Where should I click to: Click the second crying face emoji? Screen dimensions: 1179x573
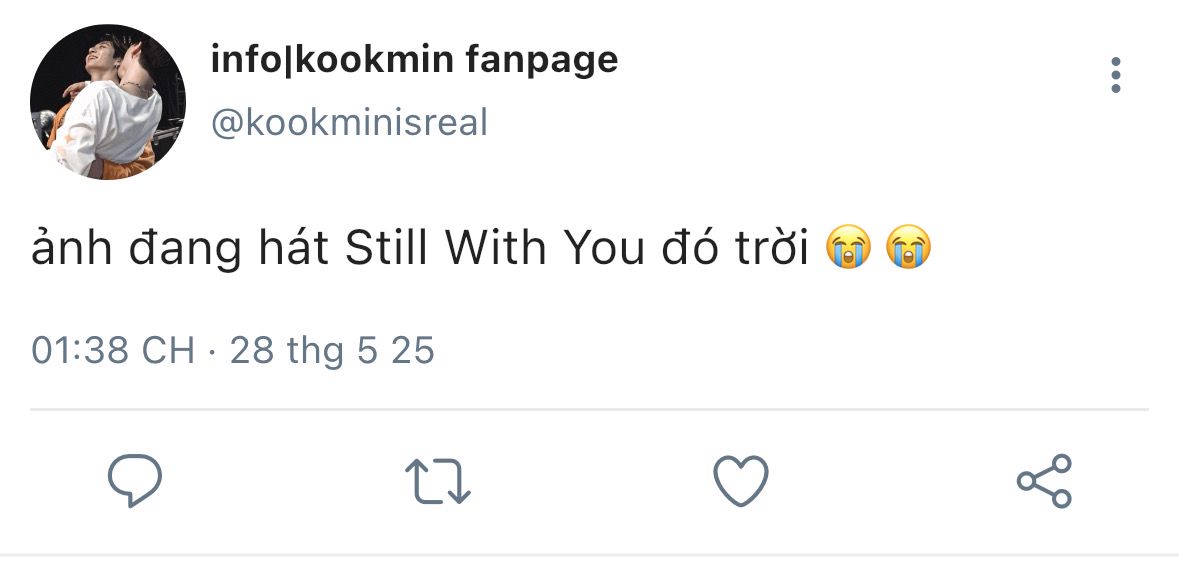(908, 249)
